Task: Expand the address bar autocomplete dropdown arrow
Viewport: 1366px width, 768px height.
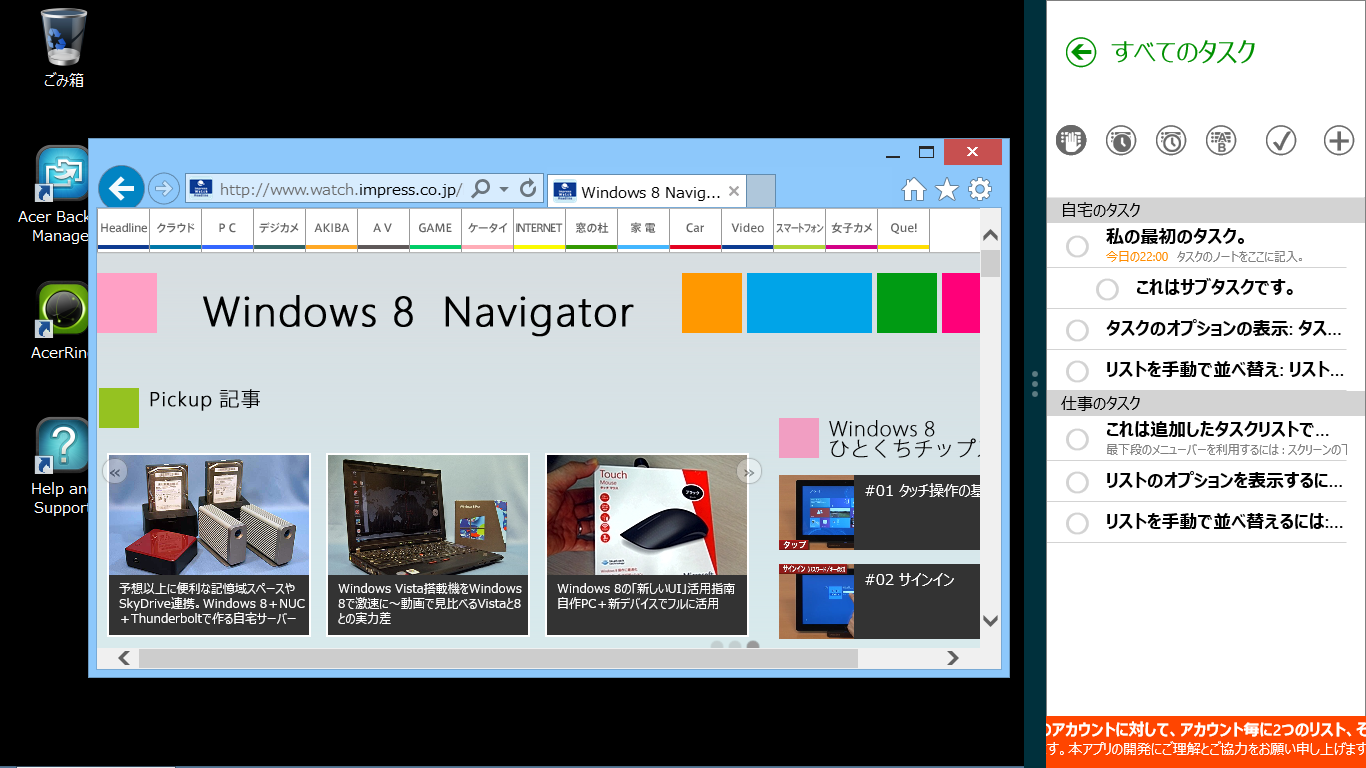Action: click(x=504, y=188)
